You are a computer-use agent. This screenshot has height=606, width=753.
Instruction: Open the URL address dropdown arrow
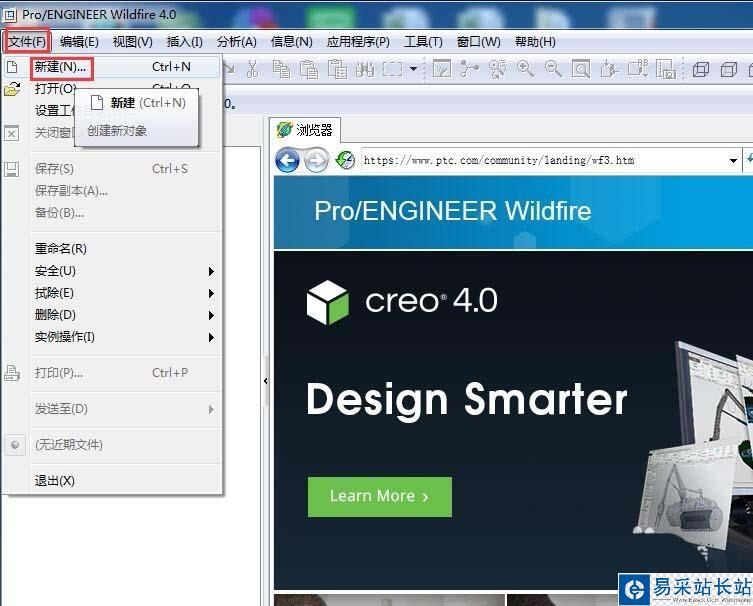tap(733, 160)
